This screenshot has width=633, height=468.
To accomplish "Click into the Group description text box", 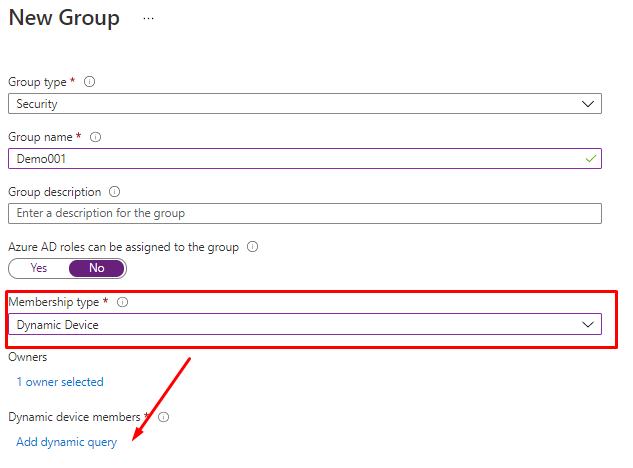I will click(304, 213).
